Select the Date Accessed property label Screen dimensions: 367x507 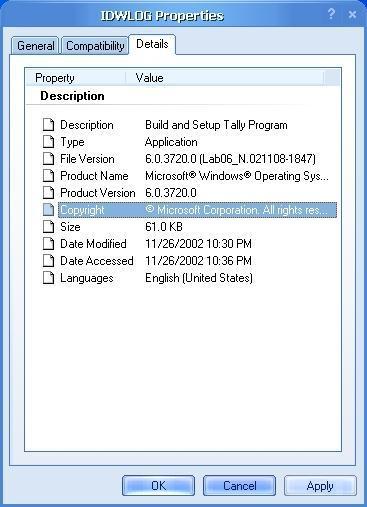coord(97,261)
